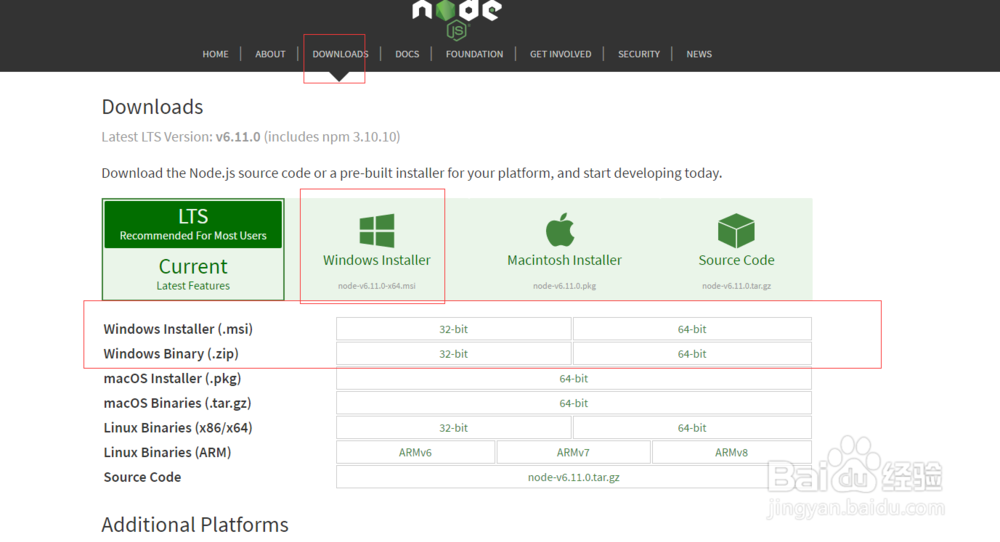The width and height of the screenshot is (1000, 542).
Task: Download Windows Installer (.msi) 64-bit
Action: click(x=692, y=329)
